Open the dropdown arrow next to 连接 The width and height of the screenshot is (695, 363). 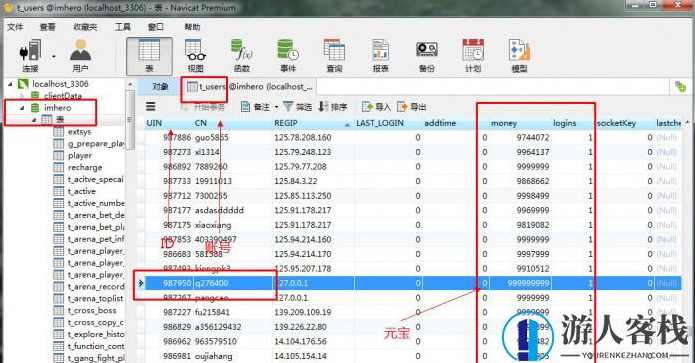54,56
